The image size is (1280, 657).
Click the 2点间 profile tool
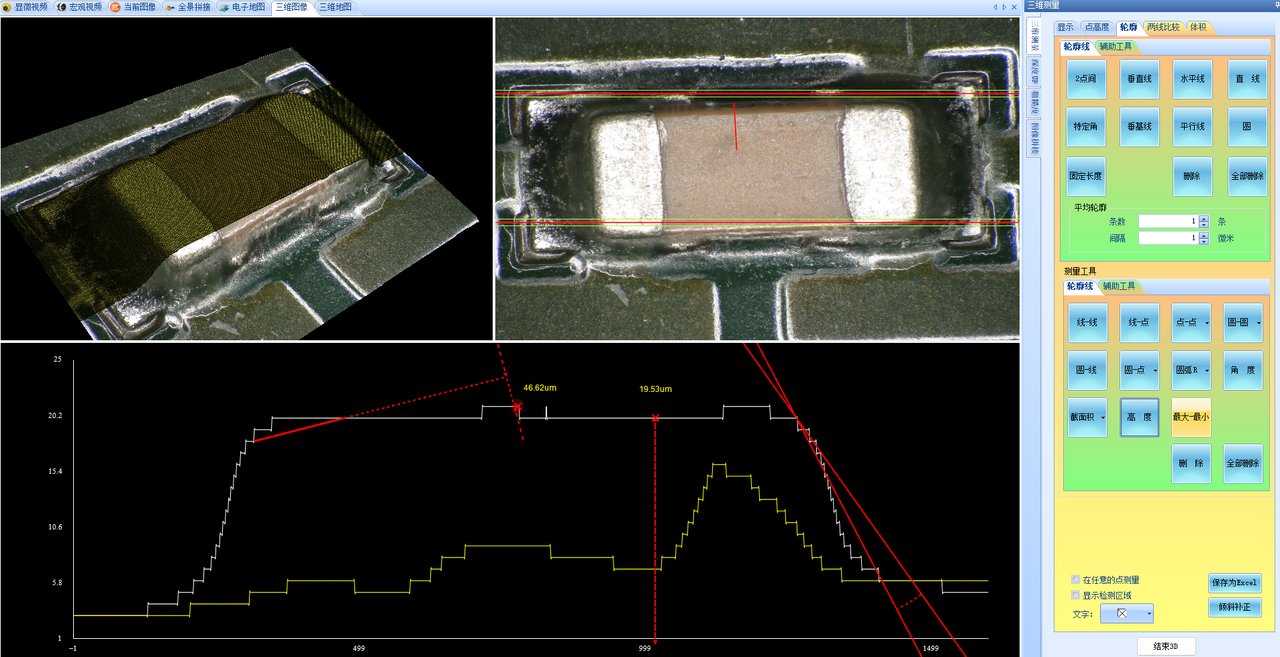click(x=1086, y=79)
